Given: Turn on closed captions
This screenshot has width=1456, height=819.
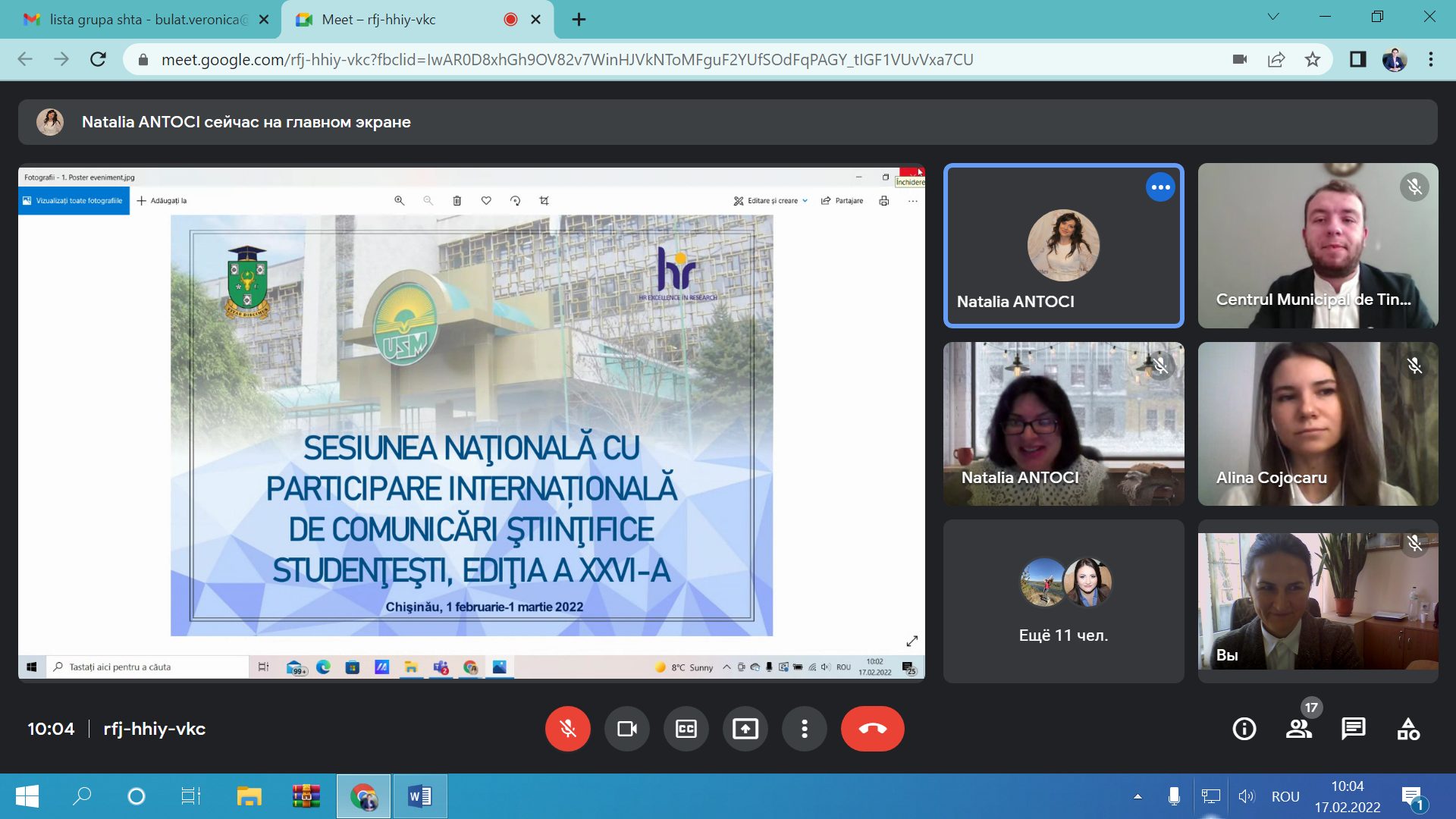Looking at the screenshot, I should (686, 729).
